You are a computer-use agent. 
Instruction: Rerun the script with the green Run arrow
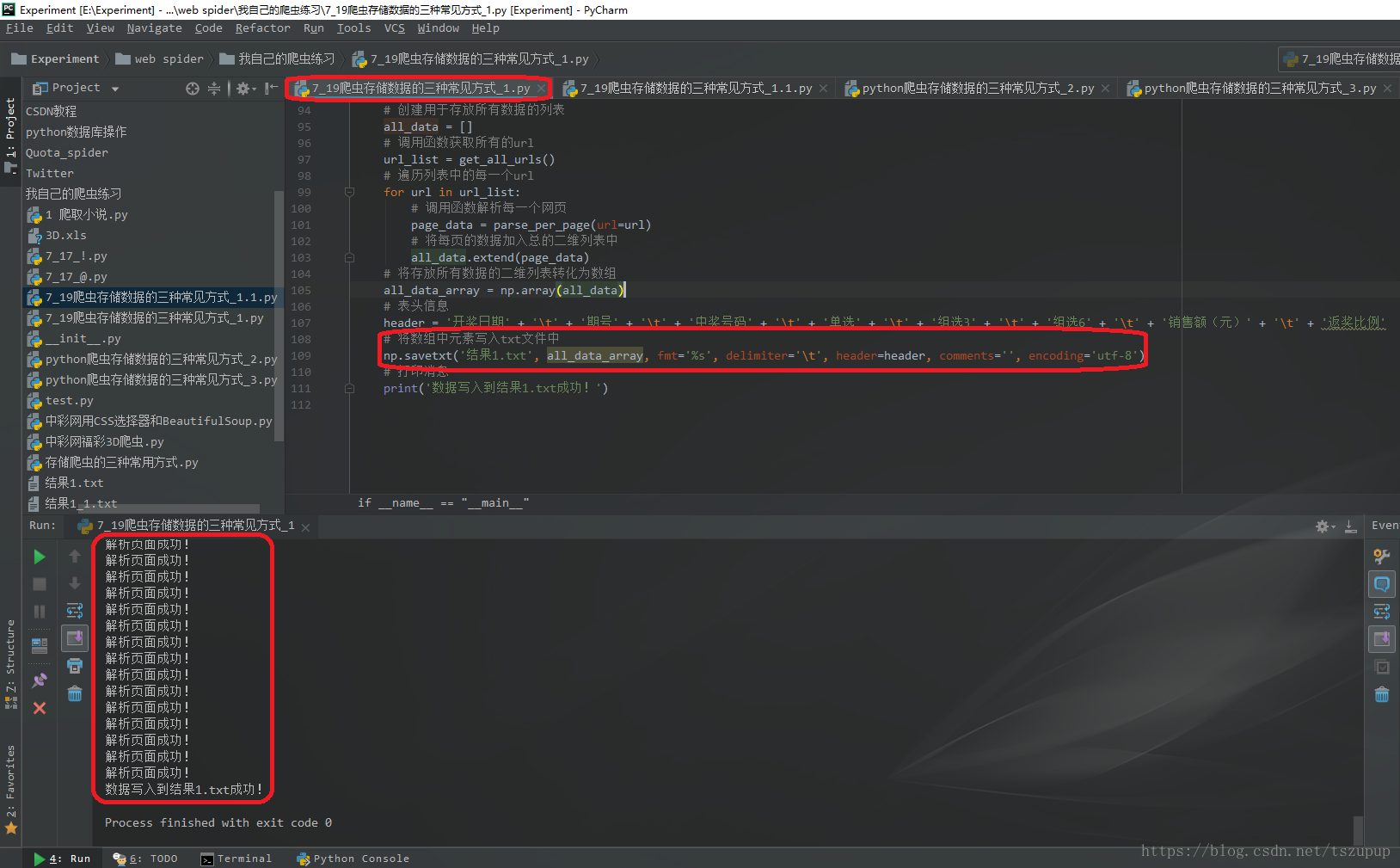coord(39,556)
